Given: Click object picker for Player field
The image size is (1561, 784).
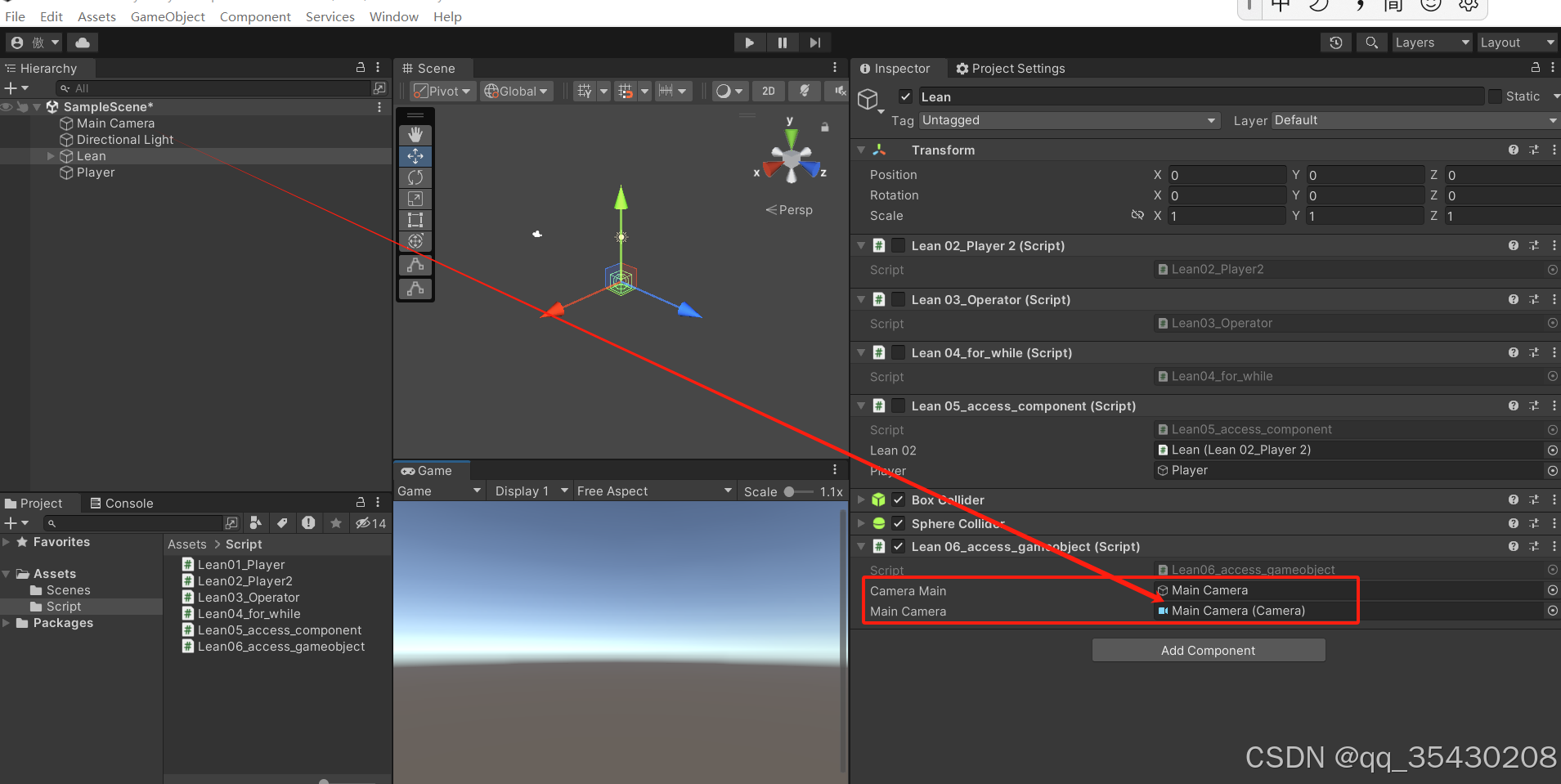Looking at the screenshot, I should click(x=1552, y=470).
